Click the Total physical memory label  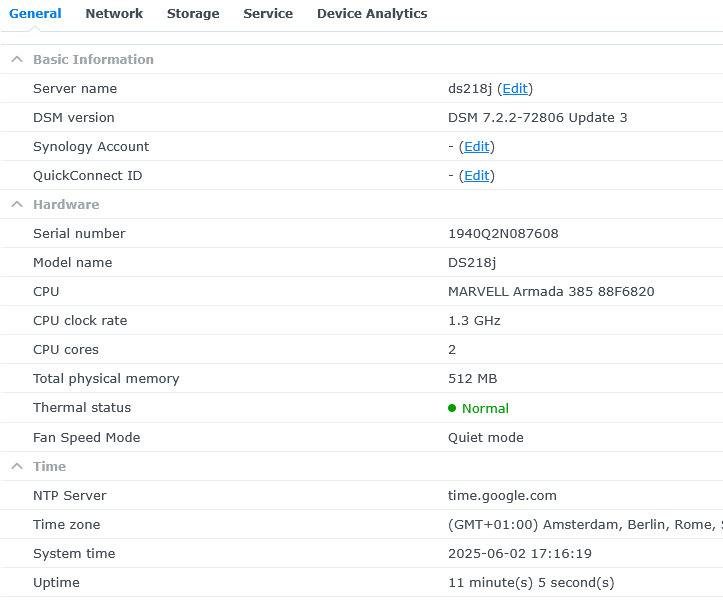click(x=106, y=379)
